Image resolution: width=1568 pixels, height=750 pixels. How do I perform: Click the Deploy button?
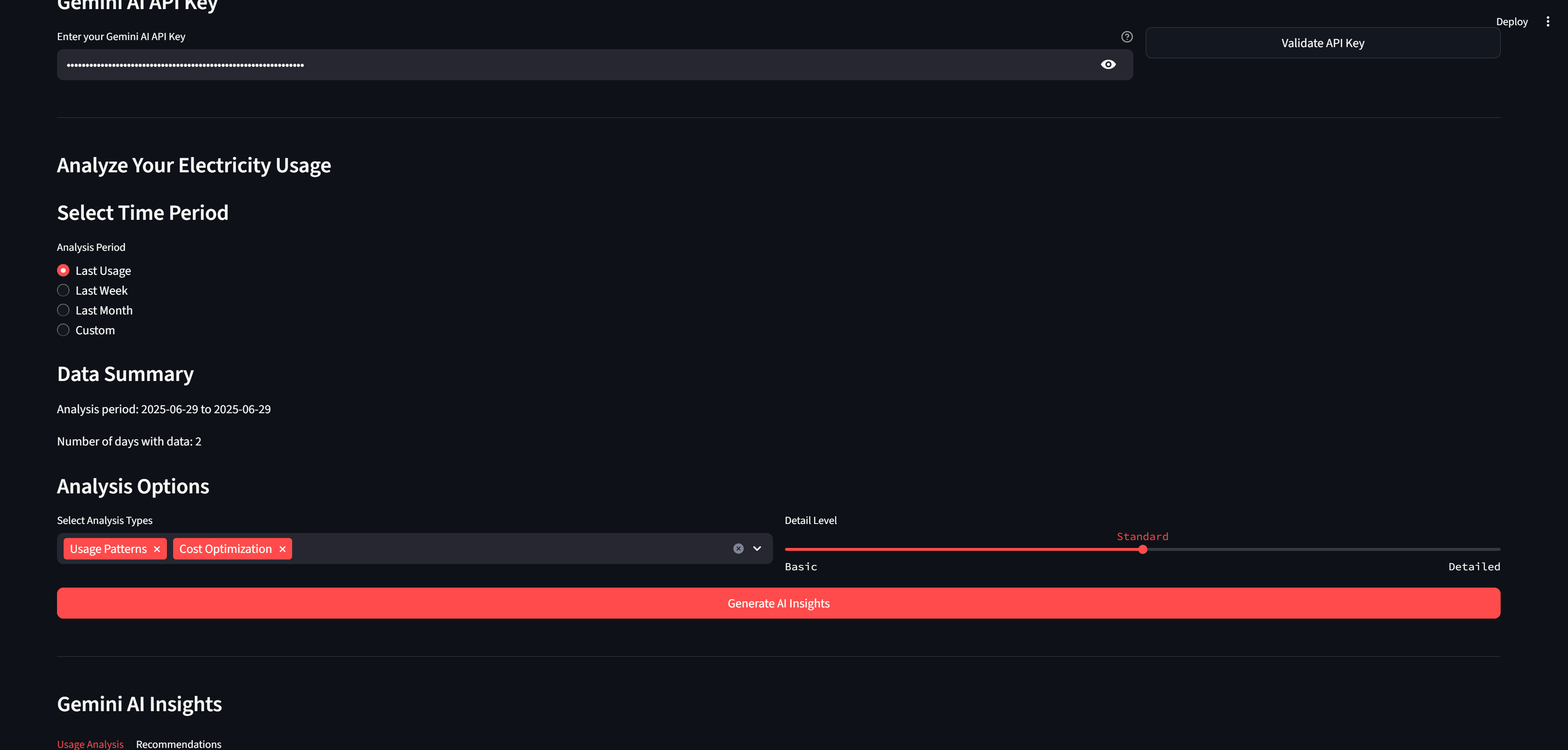coord(1511,21)
